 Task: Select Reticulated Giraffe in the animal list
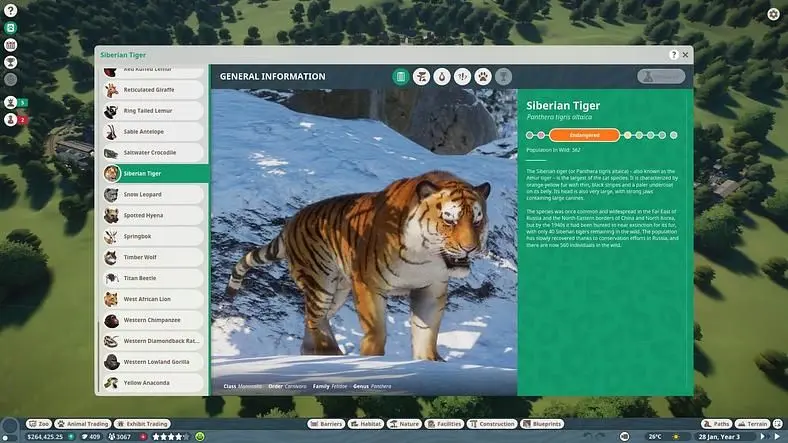153,90
